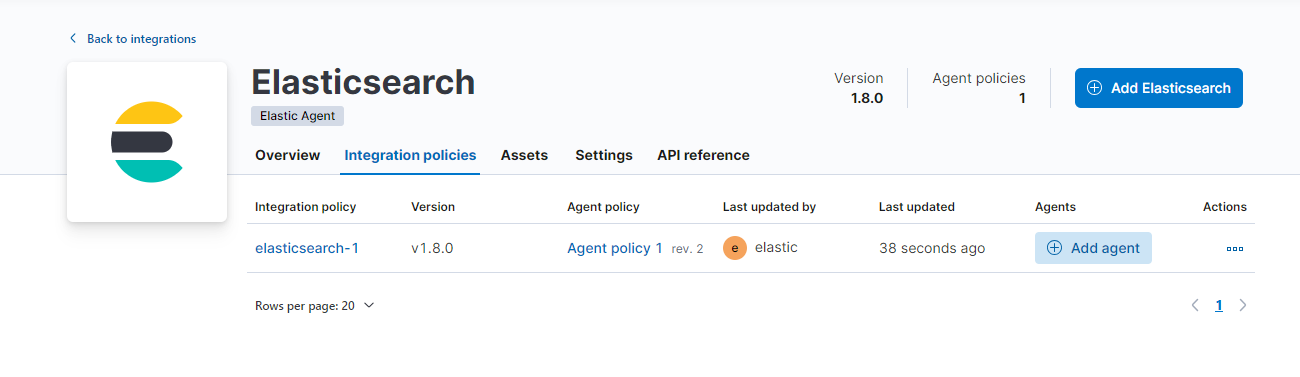Open the Assets tab
The height and width of the screenshot is (377, 1300).
[524, 155]
